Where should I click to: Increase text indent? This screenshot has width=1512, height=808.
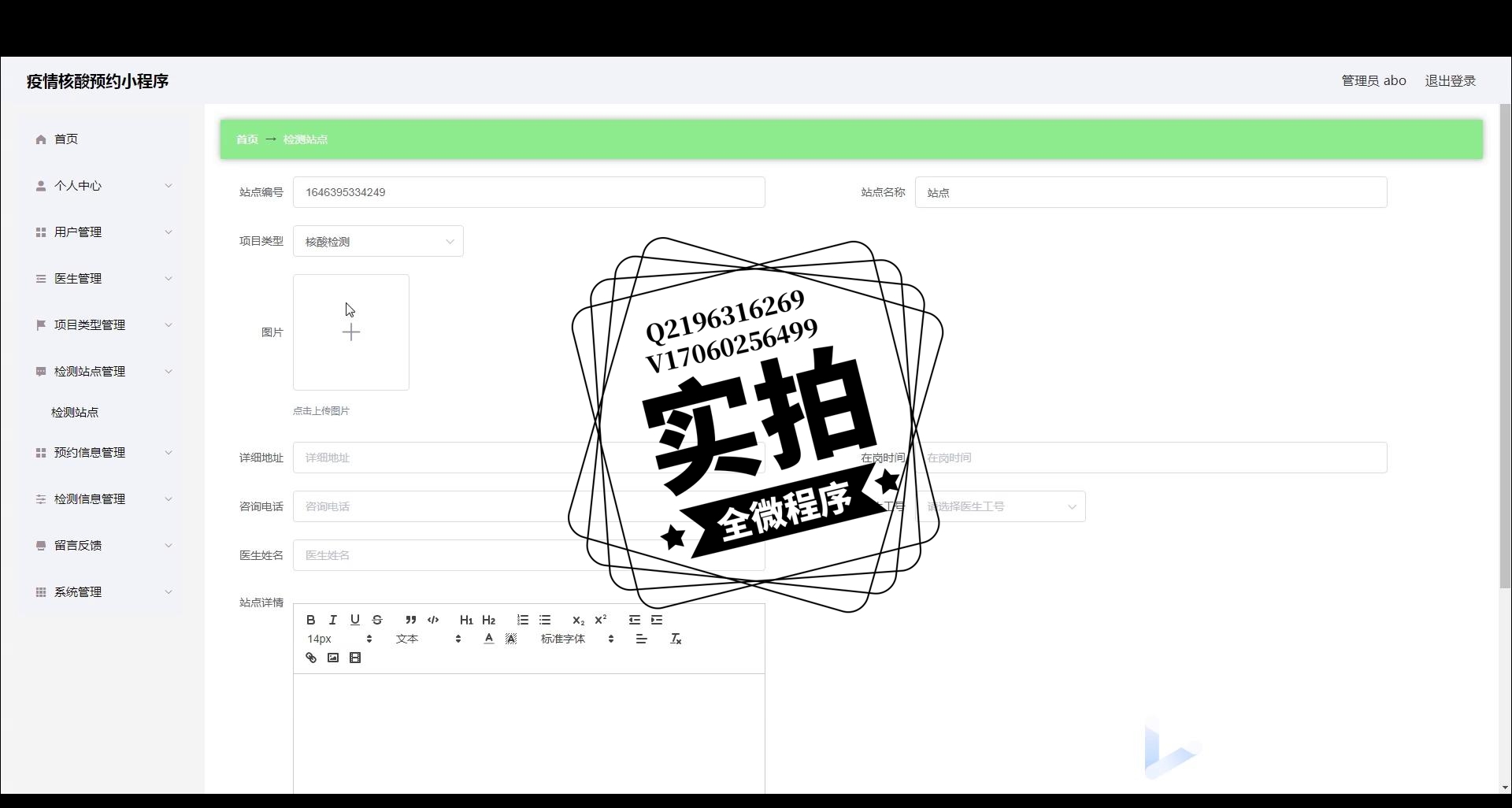pos(656,620)
